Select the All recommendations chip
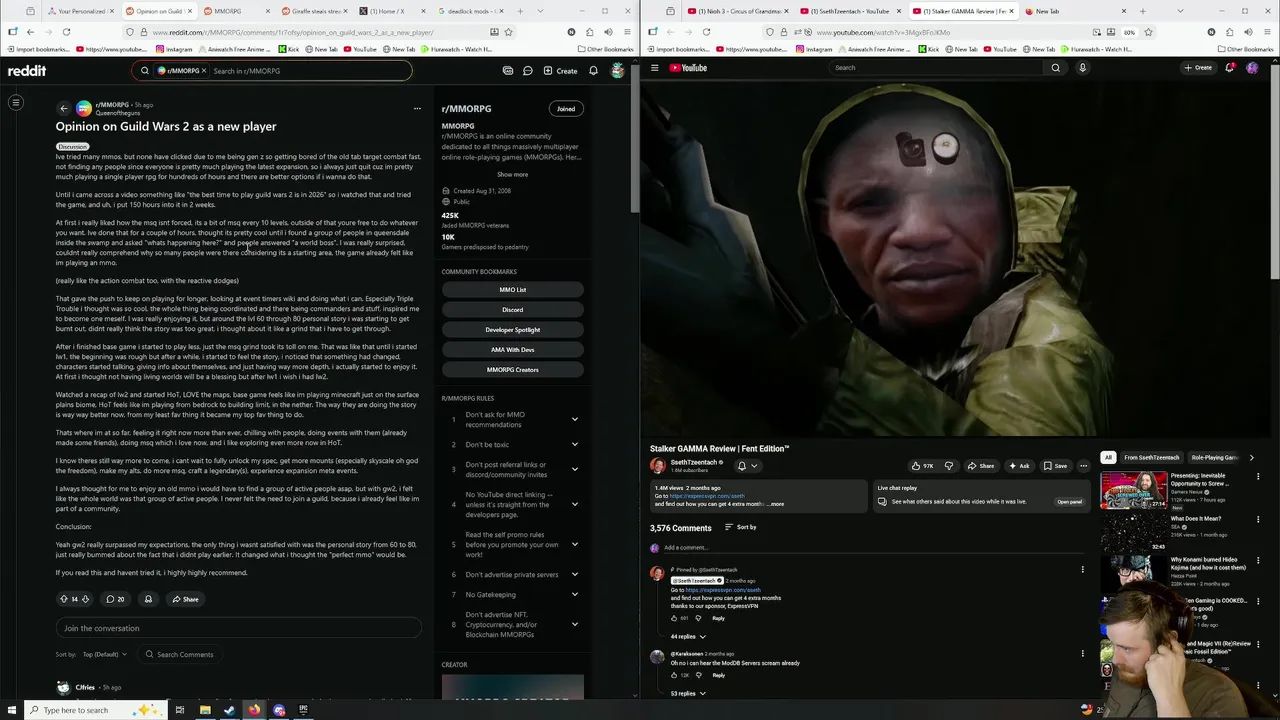Image resolution: width=1280 pixels, height=720 pixels. click(1108, 458)
